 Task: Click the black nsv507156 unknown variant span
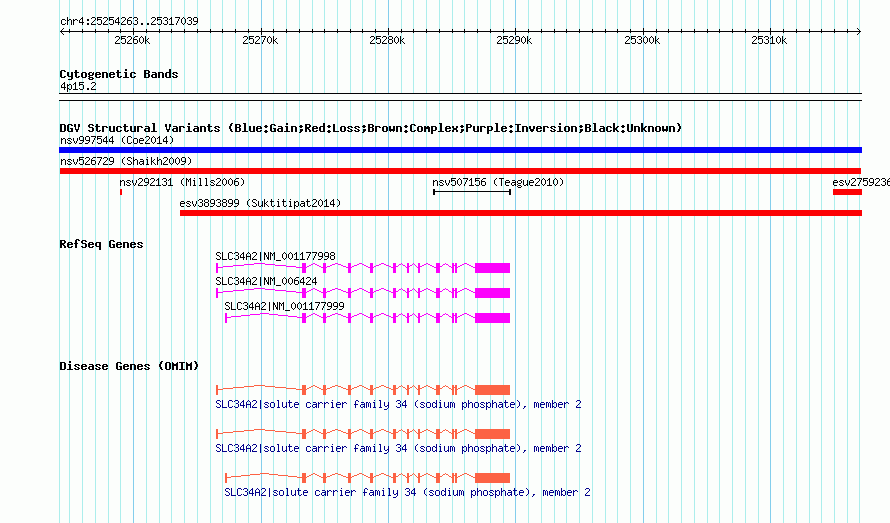click(472, 192)
